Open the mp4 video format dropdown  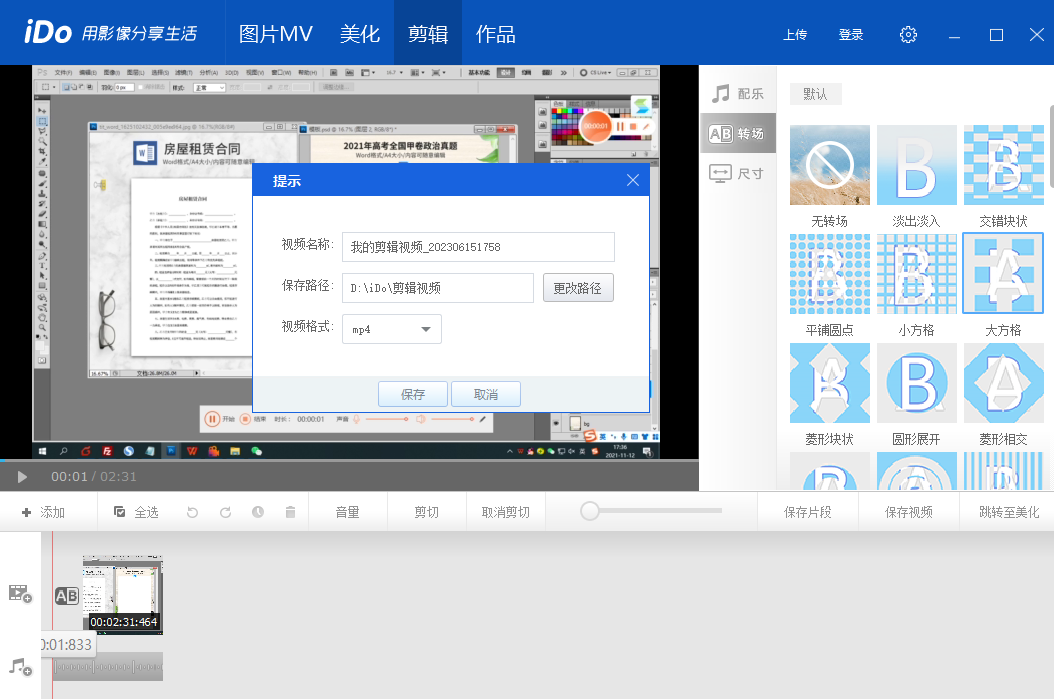coord(391,329)
